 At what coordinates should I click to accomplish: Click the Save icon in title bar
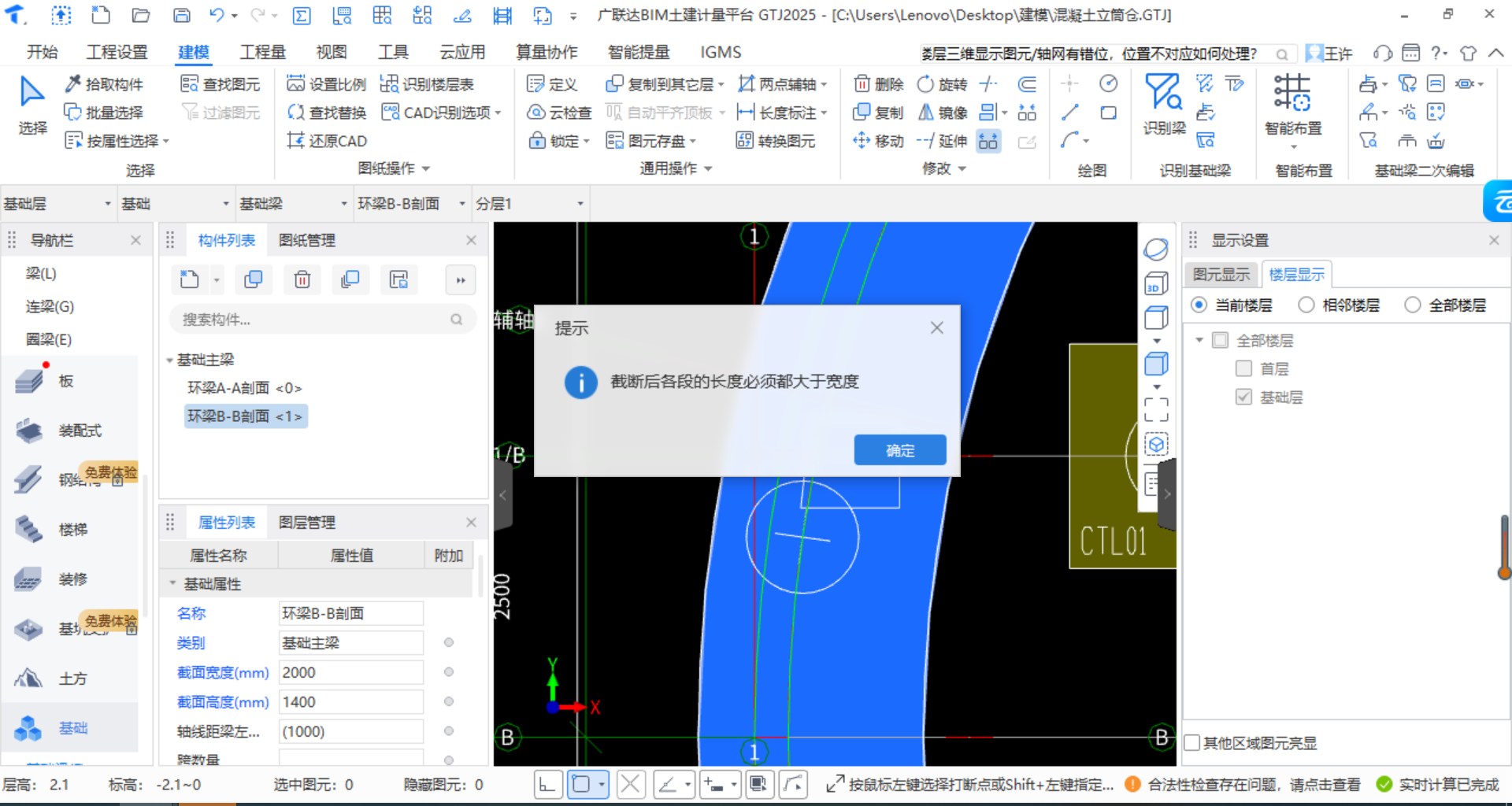click(x=181, y=15)
